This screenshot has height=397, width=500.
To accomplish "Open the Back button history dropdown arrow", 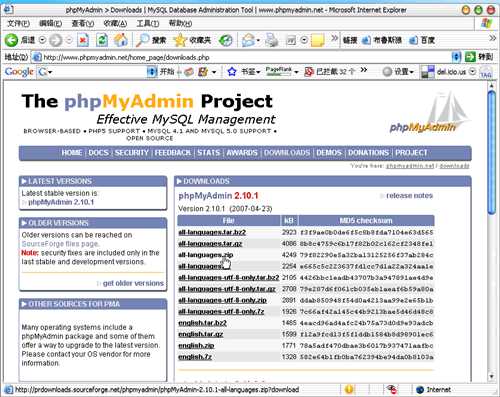I will click(x=42, y=40).
